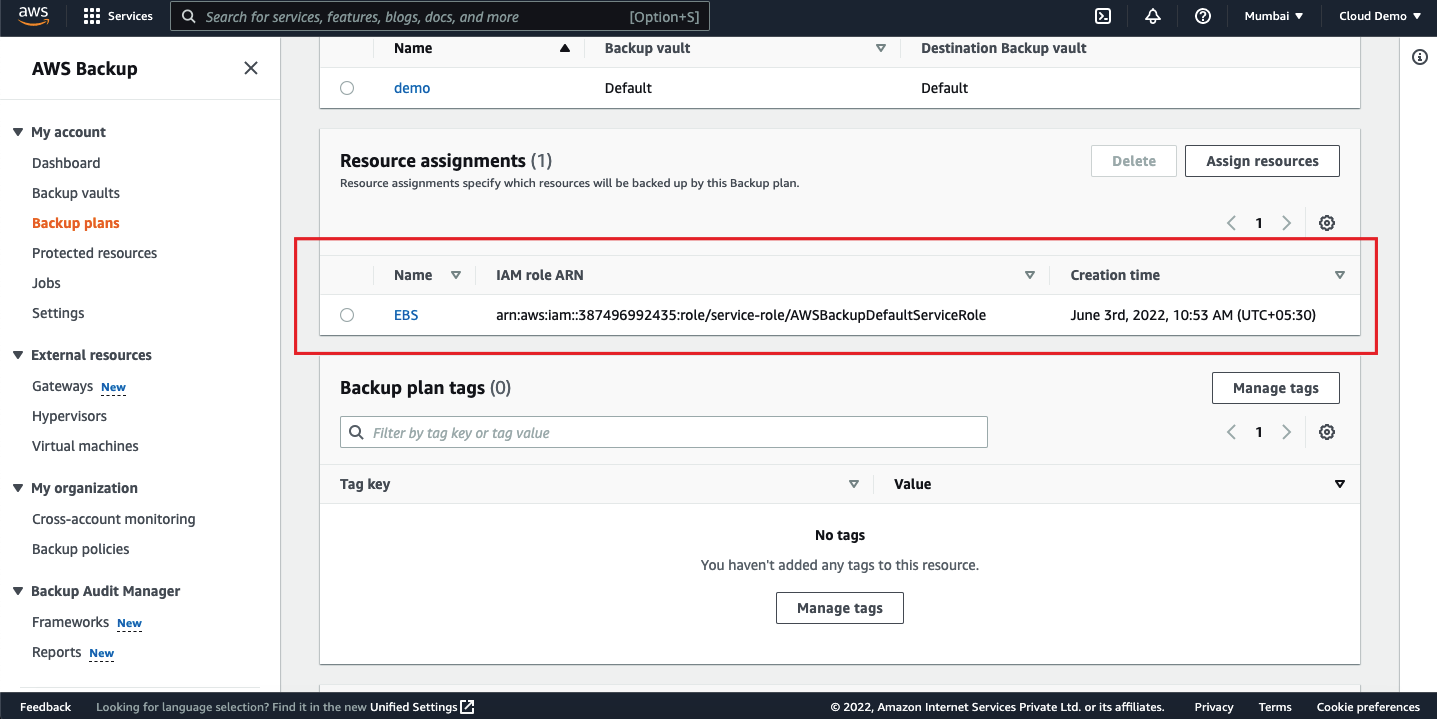This screenshot has height=719, width=1437.
Task: Open the EBS resource assignment link
Action: 406,315
